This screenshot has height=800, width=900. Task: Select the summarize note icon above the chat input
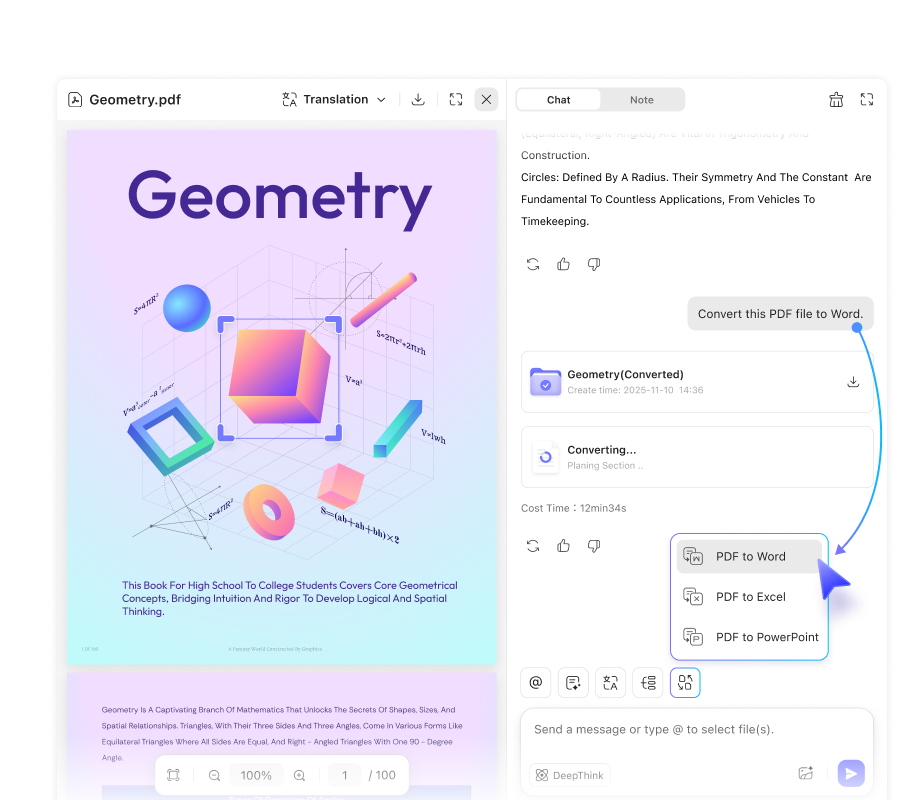coord(573,682)
